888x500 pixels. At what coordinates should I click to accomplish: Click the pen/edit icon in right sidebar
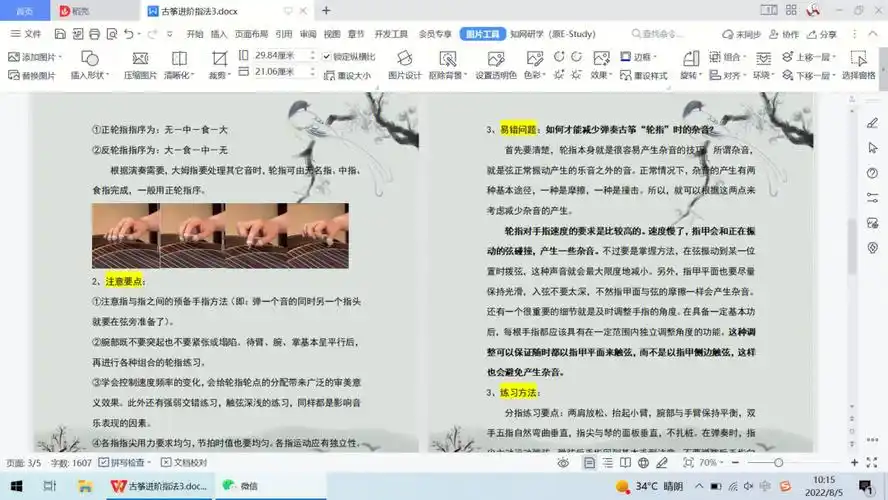pyautogui.click(x=872, y=123)
